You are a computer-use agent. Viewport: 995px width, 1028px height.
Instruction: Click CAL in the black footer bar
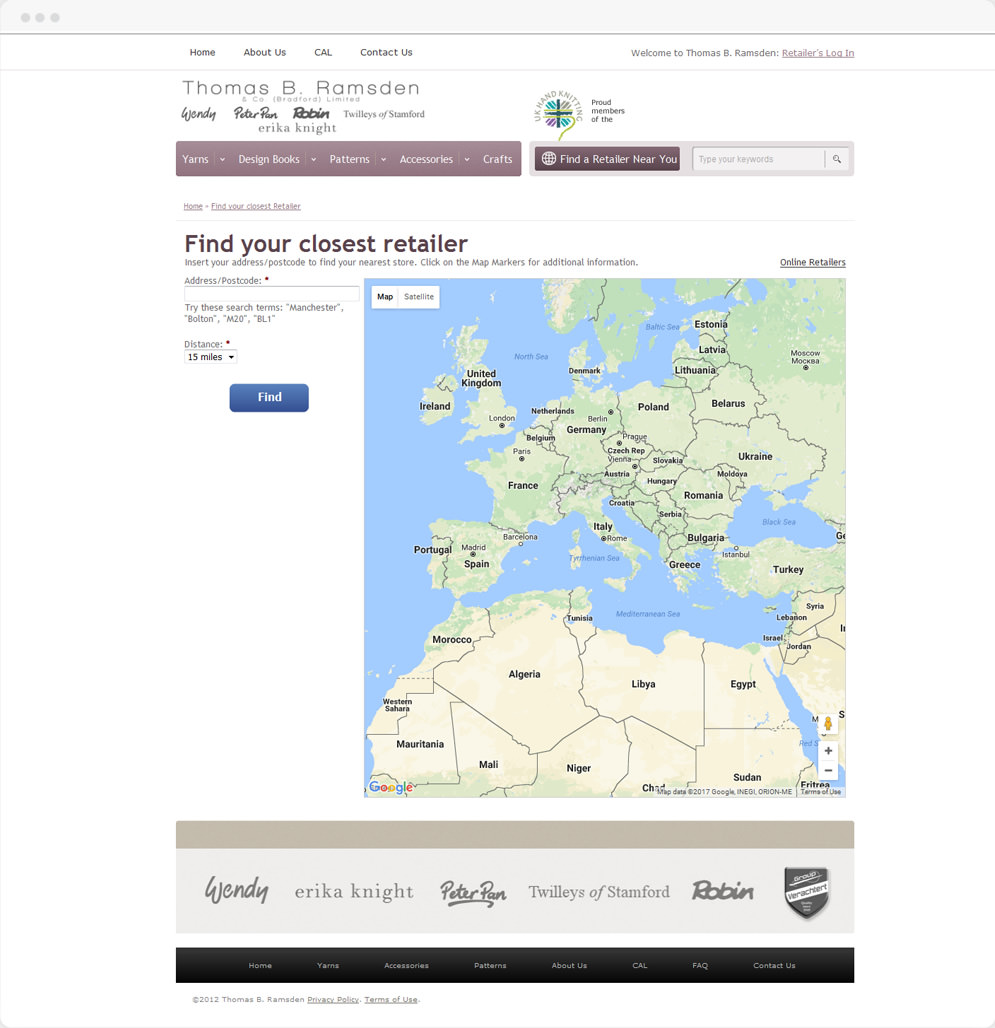click(x=640, y=966)
